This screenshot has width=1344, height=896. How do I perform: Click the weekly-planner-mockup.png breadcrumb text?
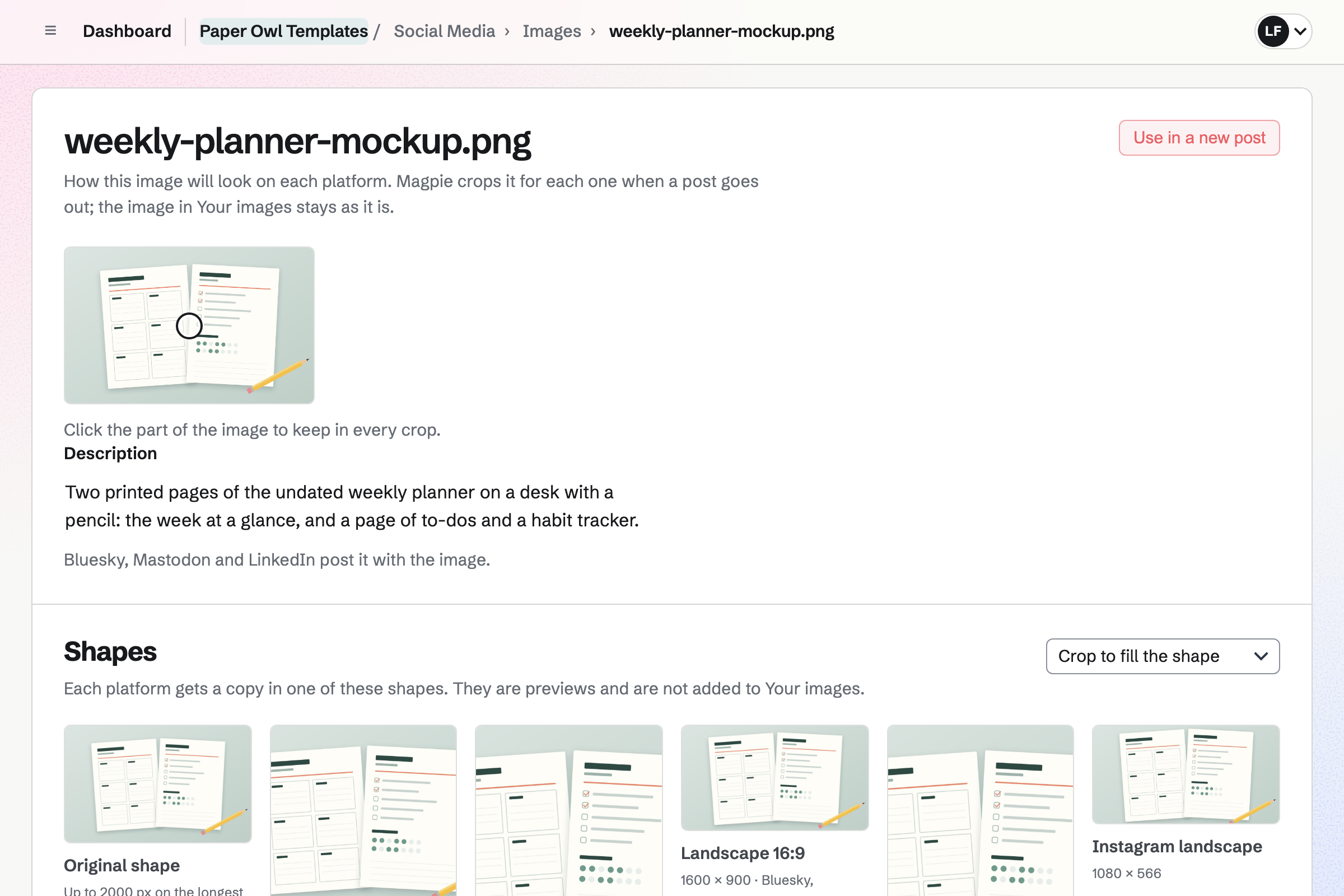pyautogui.click(x=721, y=31)
